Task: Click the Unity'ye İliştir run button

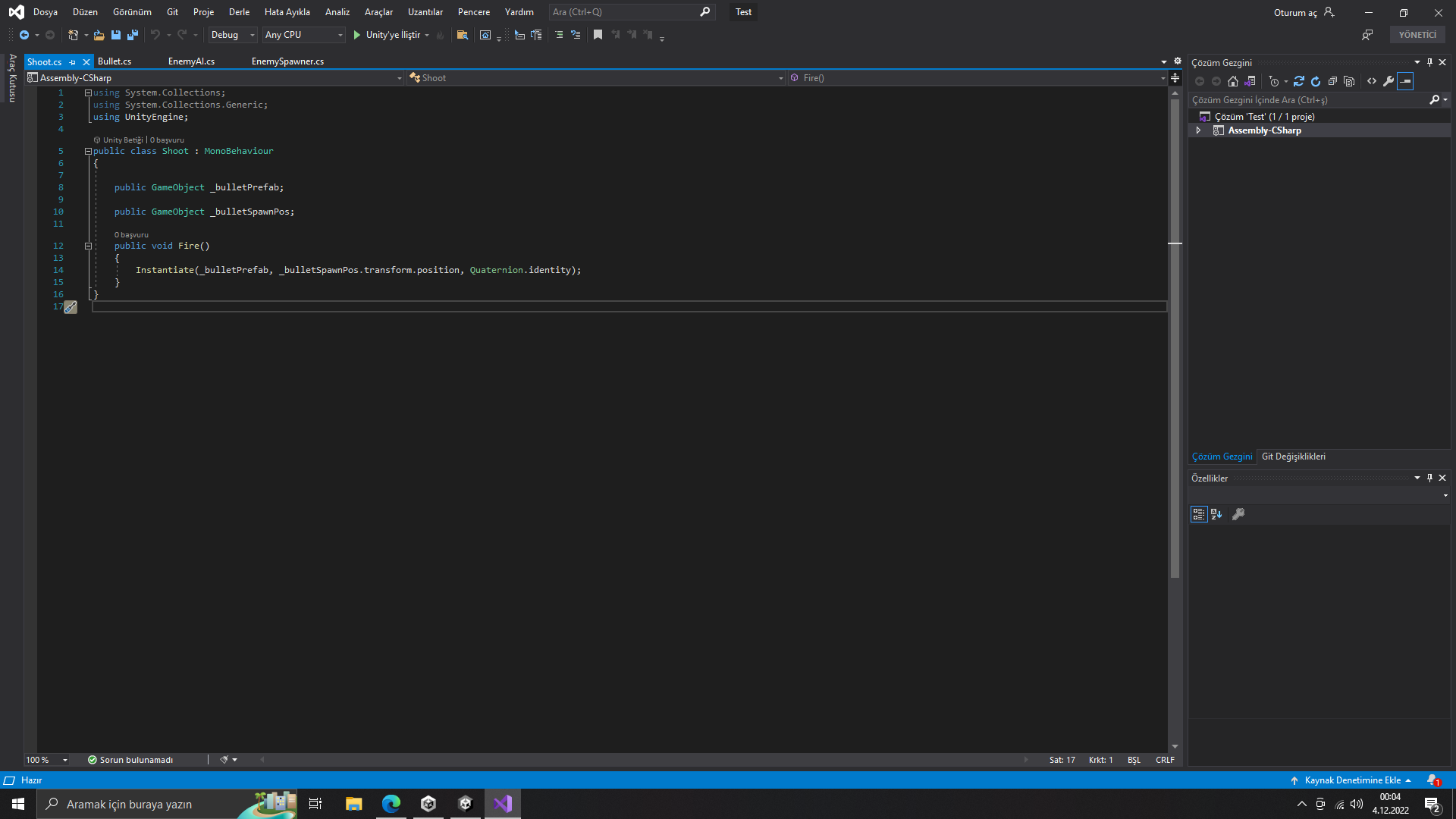Action: (x=388, y=35)
